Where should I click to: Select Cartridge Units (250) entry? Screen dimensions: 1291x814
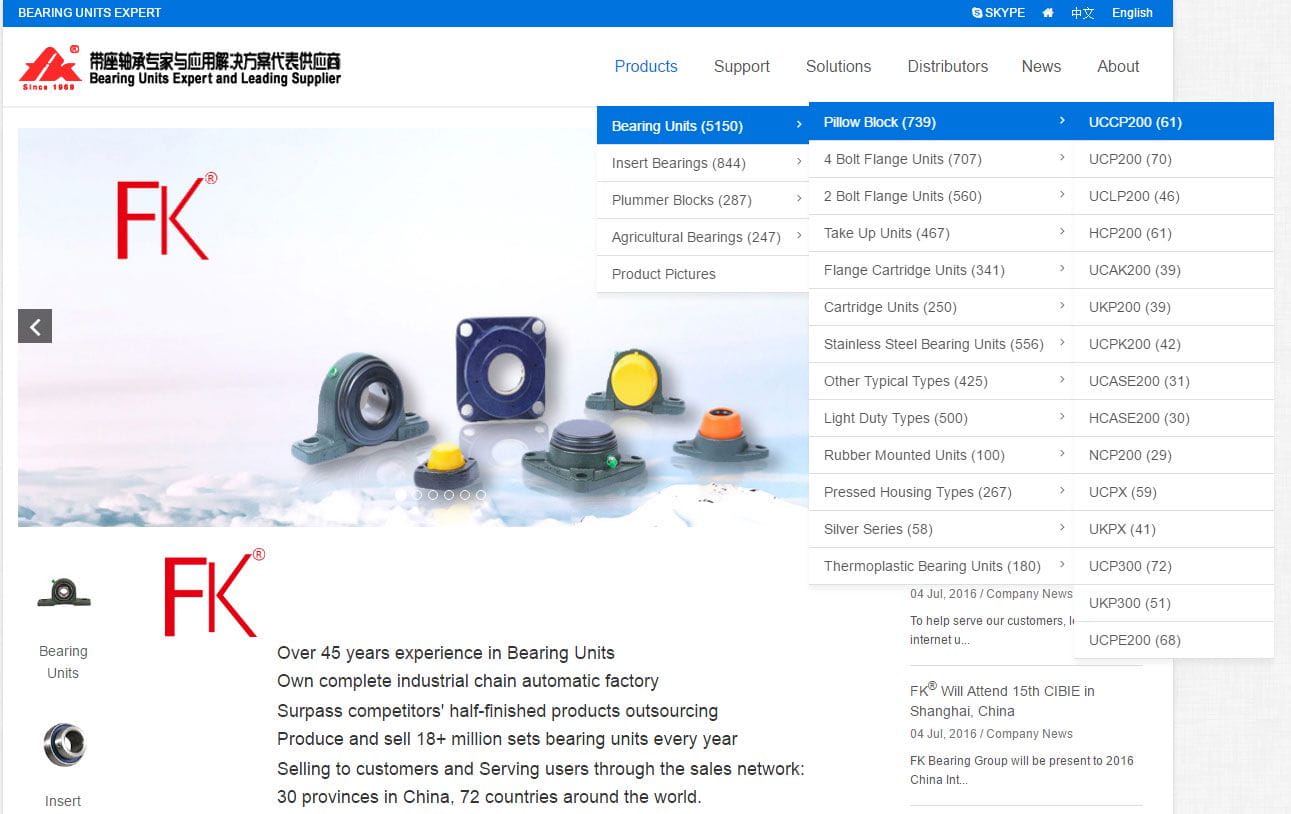[941, 307]
